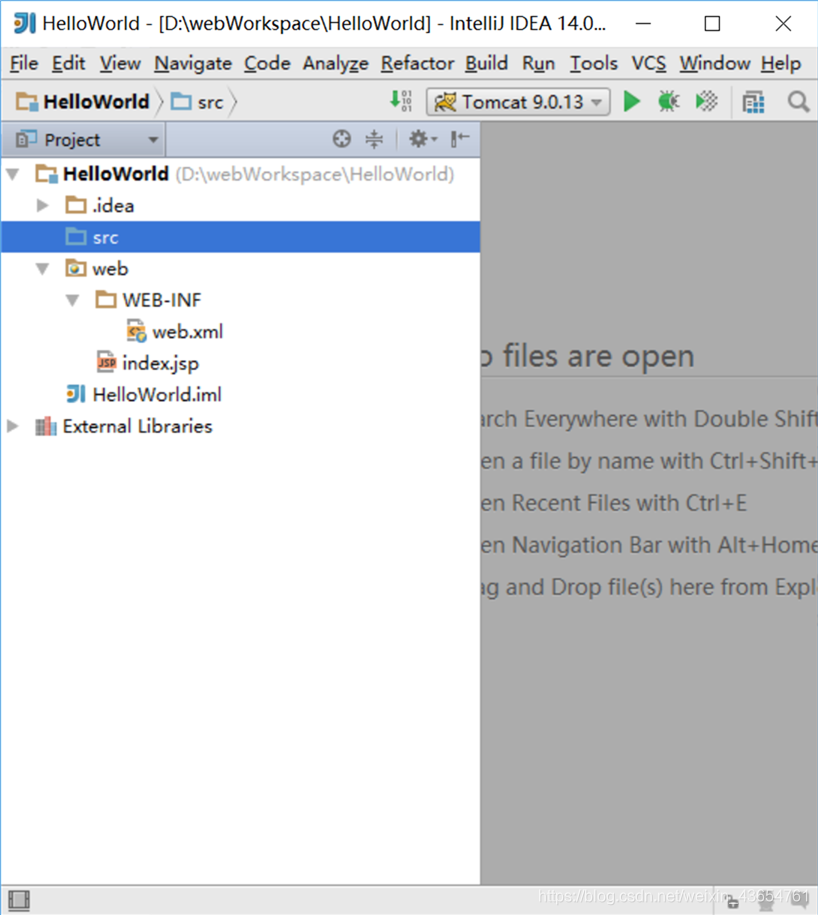
Task: Start debugging with the bug icon
Action: tap(669, 102)
